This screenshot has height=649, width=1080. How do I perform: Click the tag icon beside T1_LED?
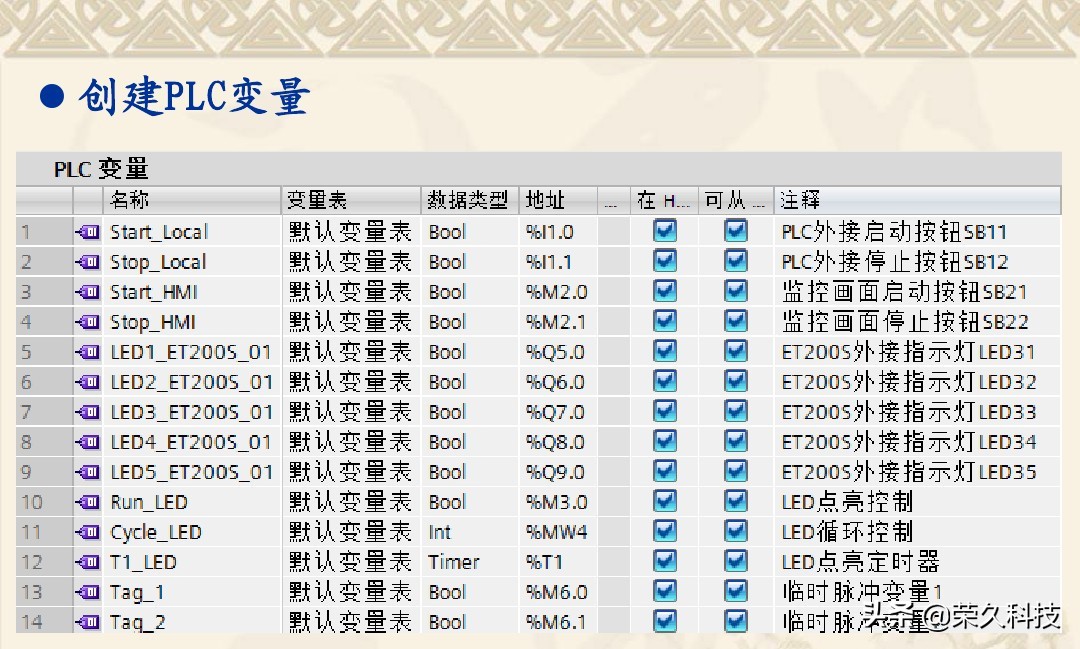87,562
